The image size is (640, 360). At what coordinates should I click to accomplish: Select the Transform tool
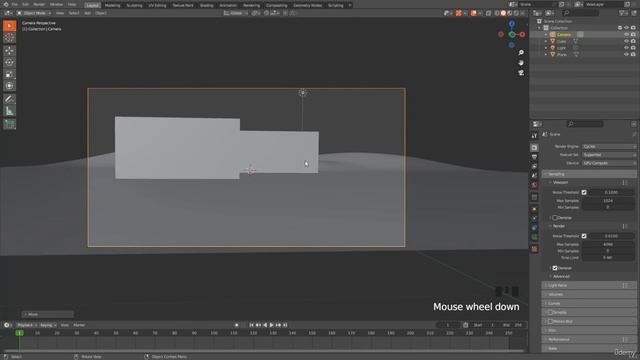[9, 86]
